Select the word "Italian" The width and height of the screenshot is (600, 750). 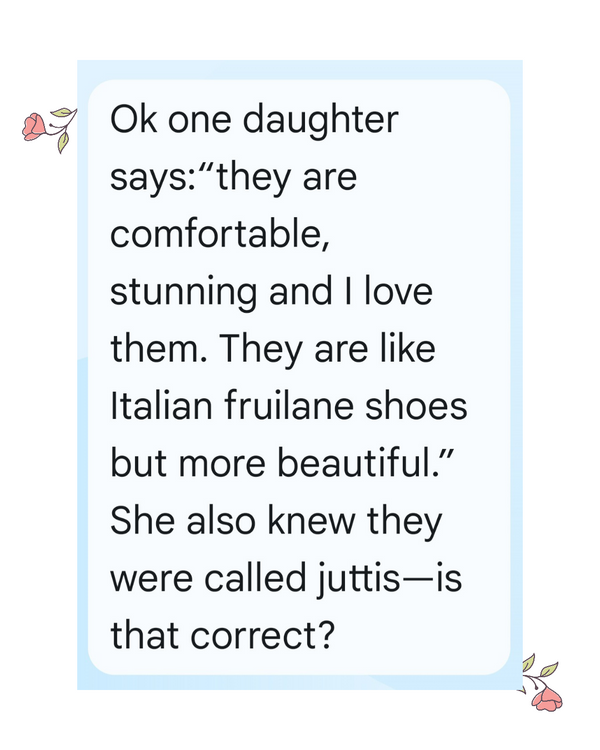click(161, 406)
